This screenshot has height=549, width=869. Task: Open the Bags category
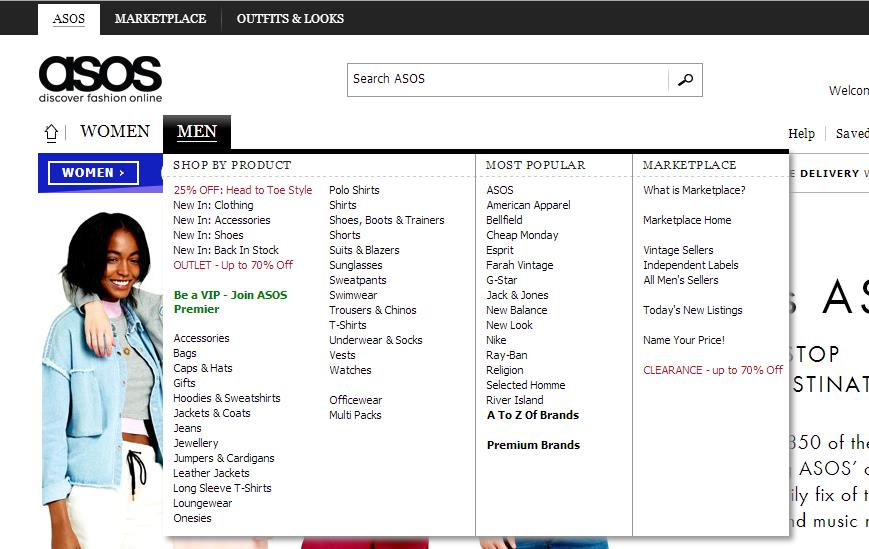(x=185, y=353)
